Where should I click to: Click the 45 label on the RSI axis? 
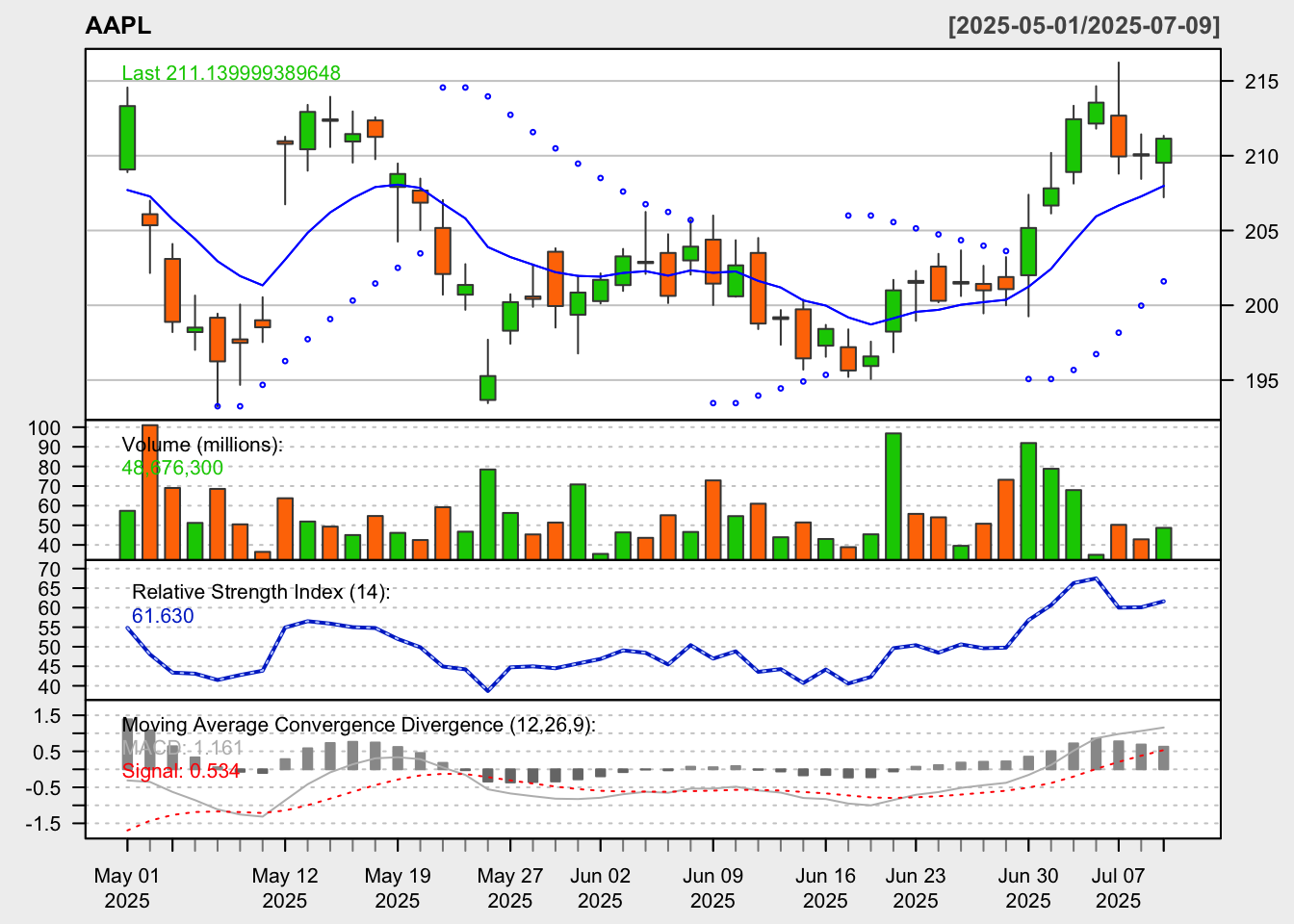point(49,667)
